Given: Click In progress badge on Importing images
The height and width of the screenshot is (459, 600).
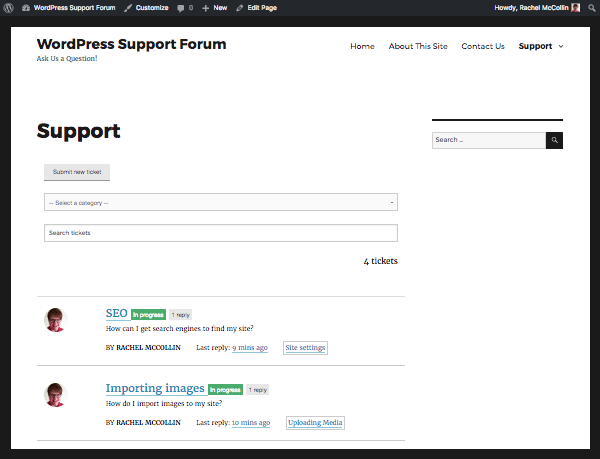Looking at the screenshot, I should click(x=225, y=390).
